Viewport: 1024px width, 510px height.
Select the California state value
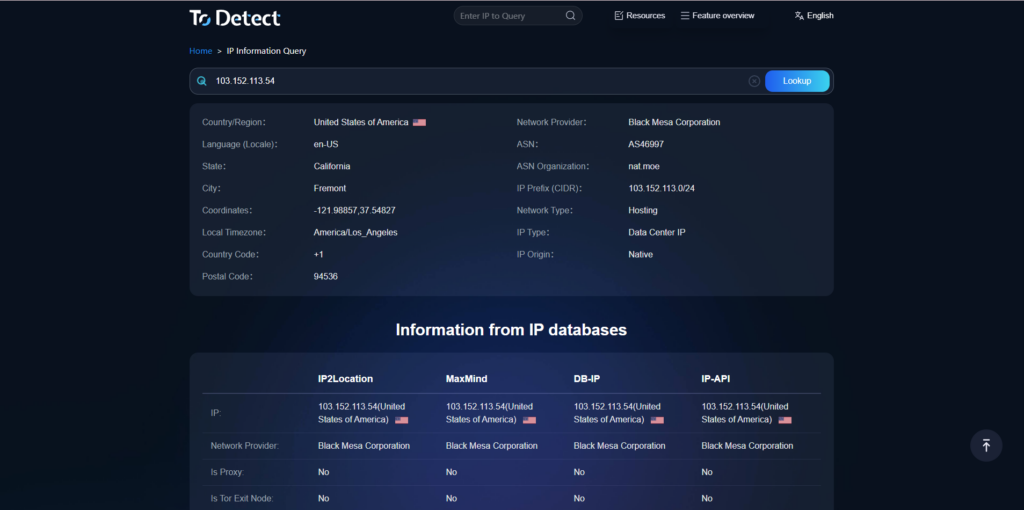332,167
